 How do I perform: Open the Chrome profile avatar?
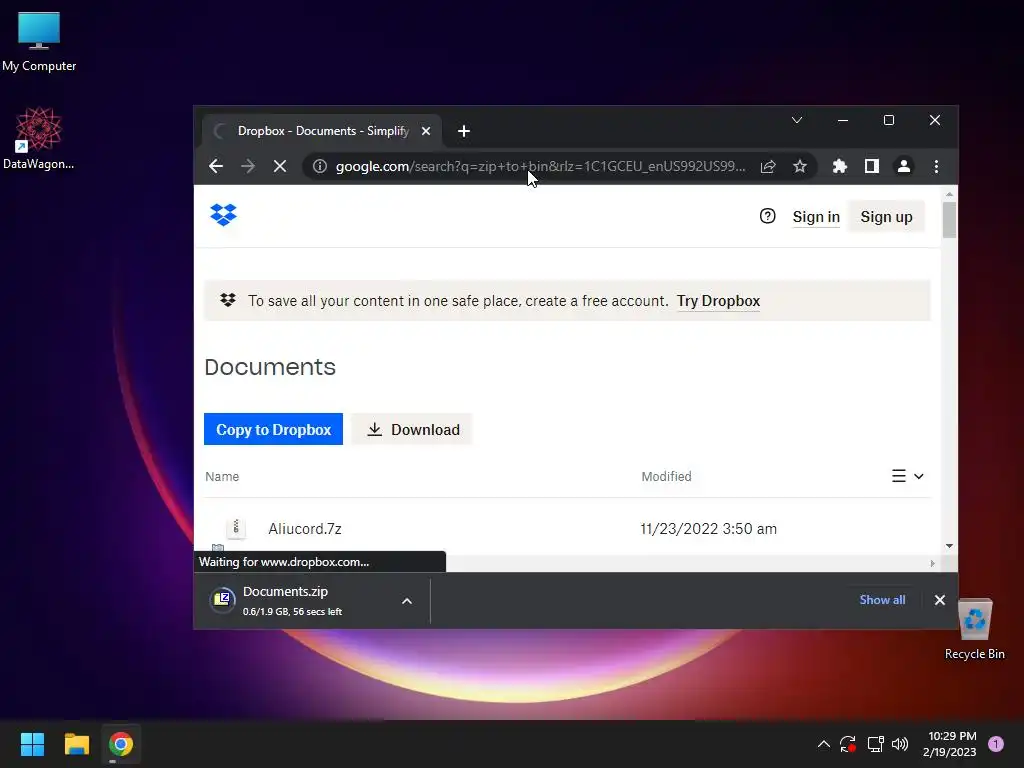click(904, 167)
